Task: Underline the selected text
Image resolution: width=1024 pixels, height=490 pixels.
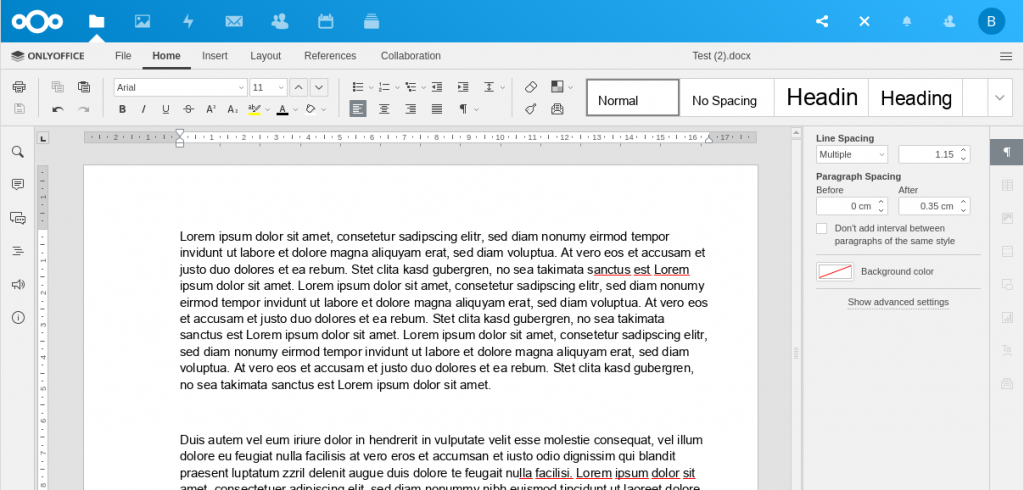Action: 166,109
